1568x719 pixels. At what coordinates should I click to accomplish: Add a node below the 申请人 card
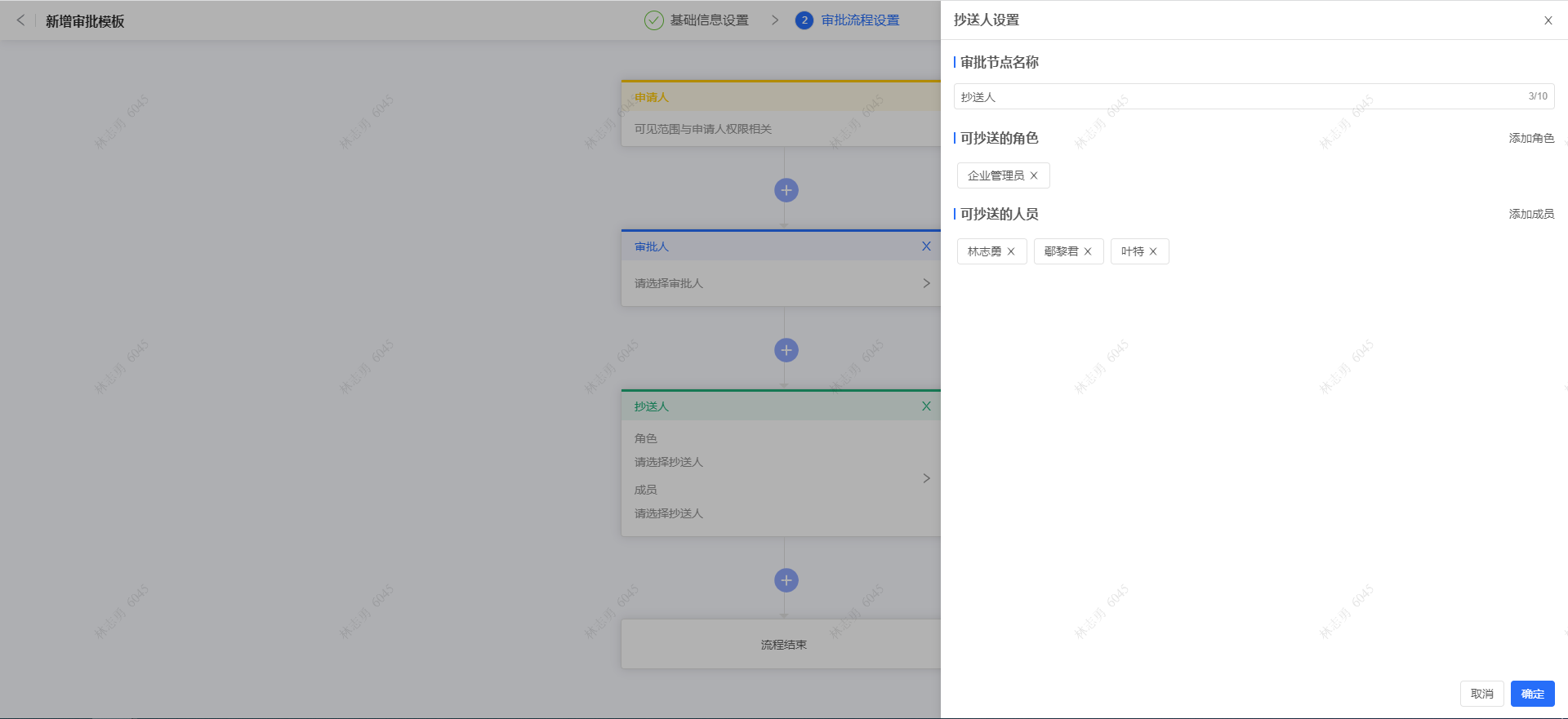(786, 190)
